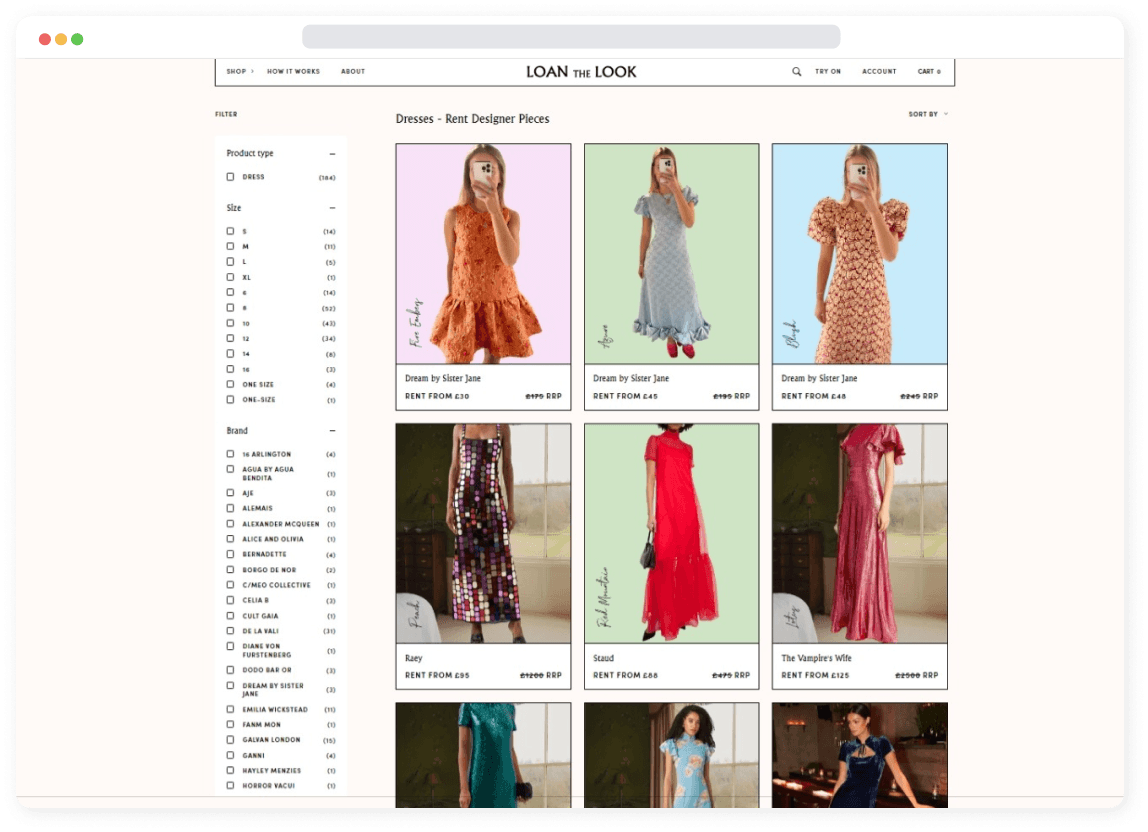Screen dimensions: 1148x832
Task: Open the Sort By dropdown
Action: pyautogui.click(x=927, y=114)
